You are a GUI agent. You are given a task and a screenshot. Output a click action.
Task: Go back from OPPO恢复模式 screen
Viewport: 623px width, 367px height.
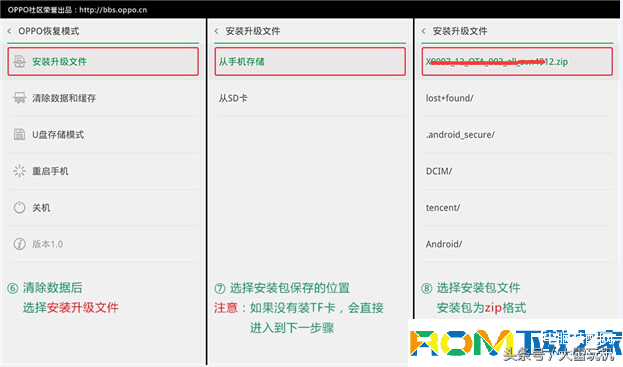(9, 31)
